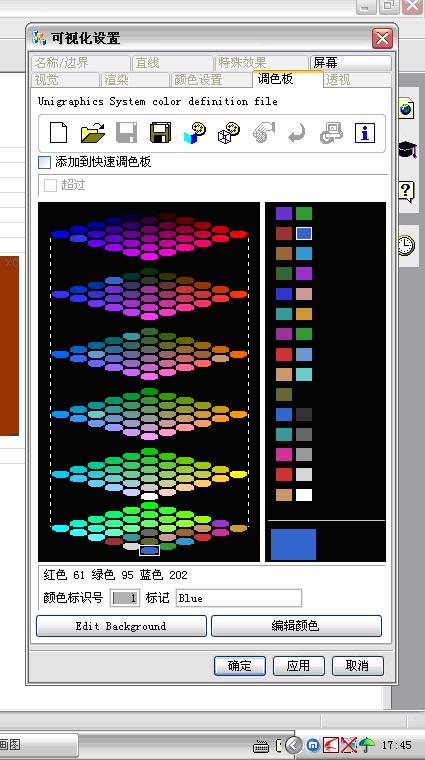
Task: Pick the olive swatch alone in its row
Action: click(284, 394)
